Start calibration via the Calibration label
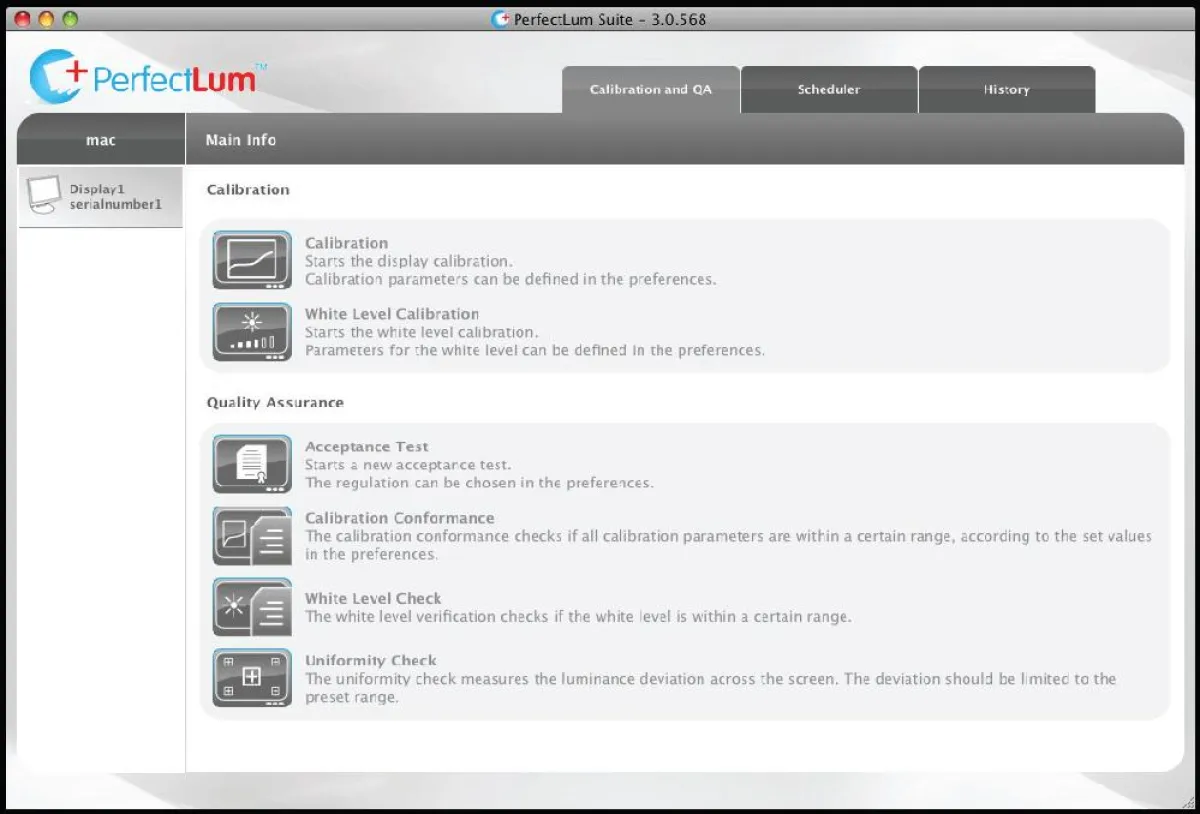Viewport: 1200px width, 814px height. point(346,243)
